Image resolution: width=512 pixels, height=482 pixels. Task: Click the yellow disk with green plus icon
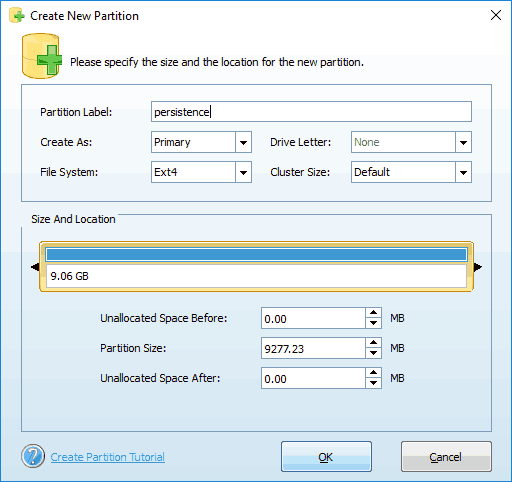42,56
